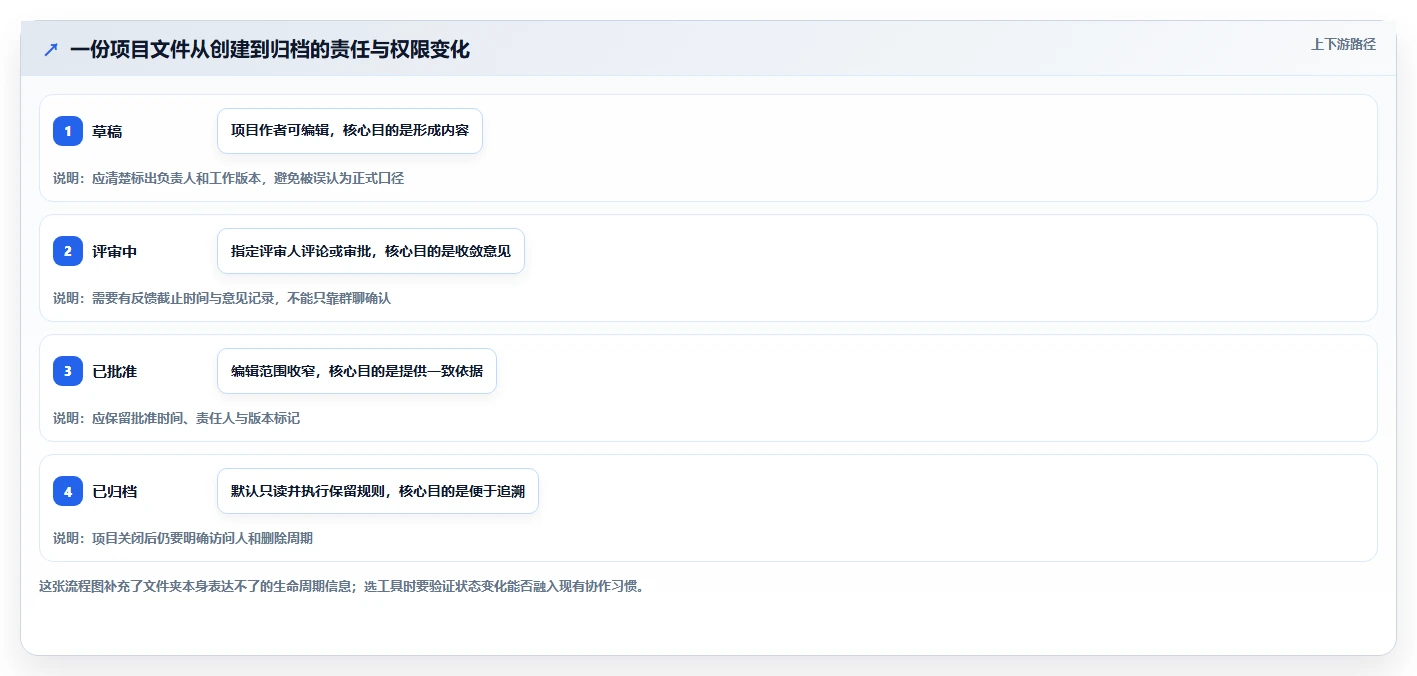Click step number 3 badge for 已批准

[x=68, y=371]
